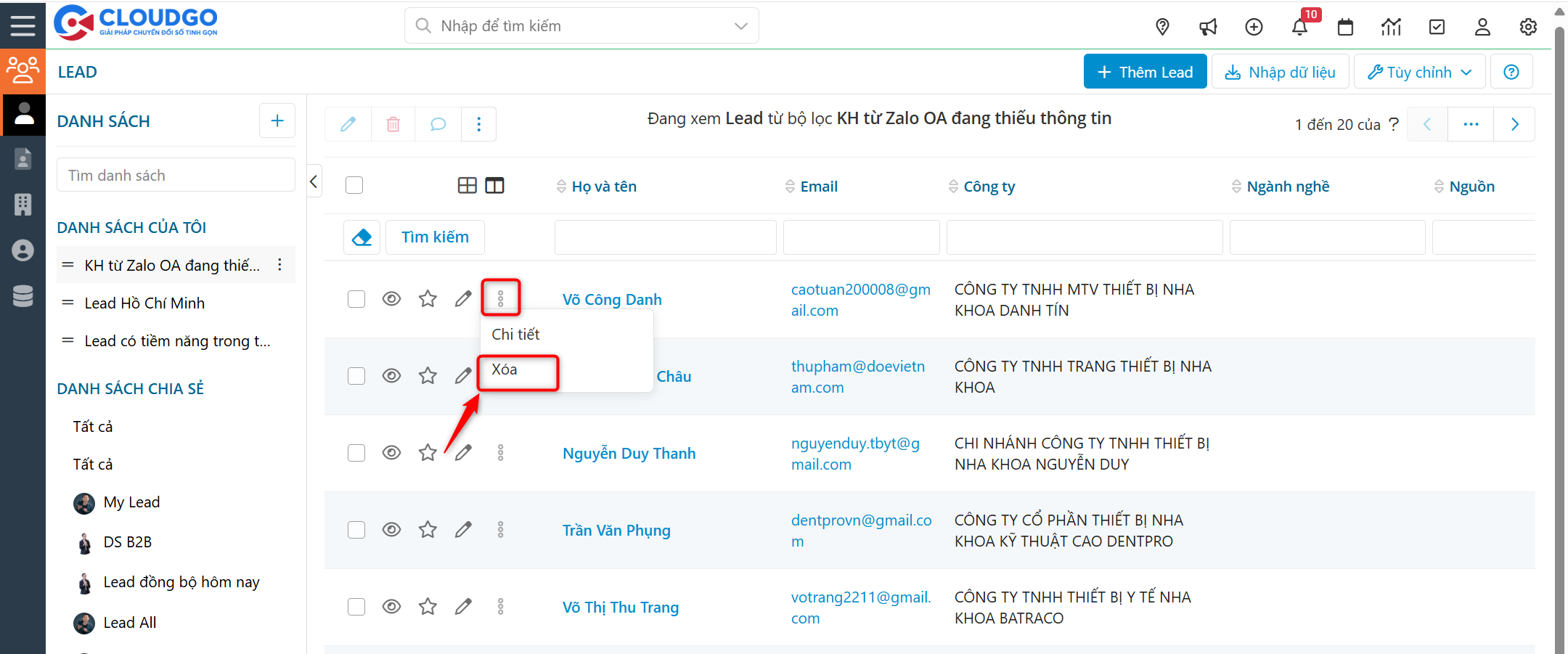This screenshot has height=654, width=1568.
Task: Open the notifications bell with badge 10
Action: [1299, 27]
